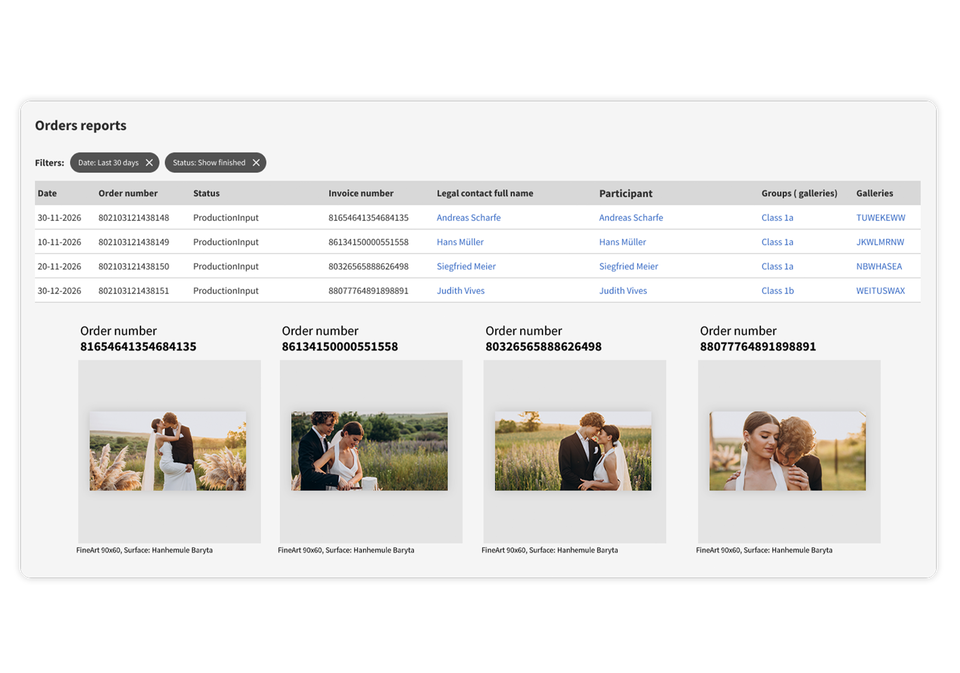Select the photo thumbnail for order 80326565888626498

[x=573, y=451]
